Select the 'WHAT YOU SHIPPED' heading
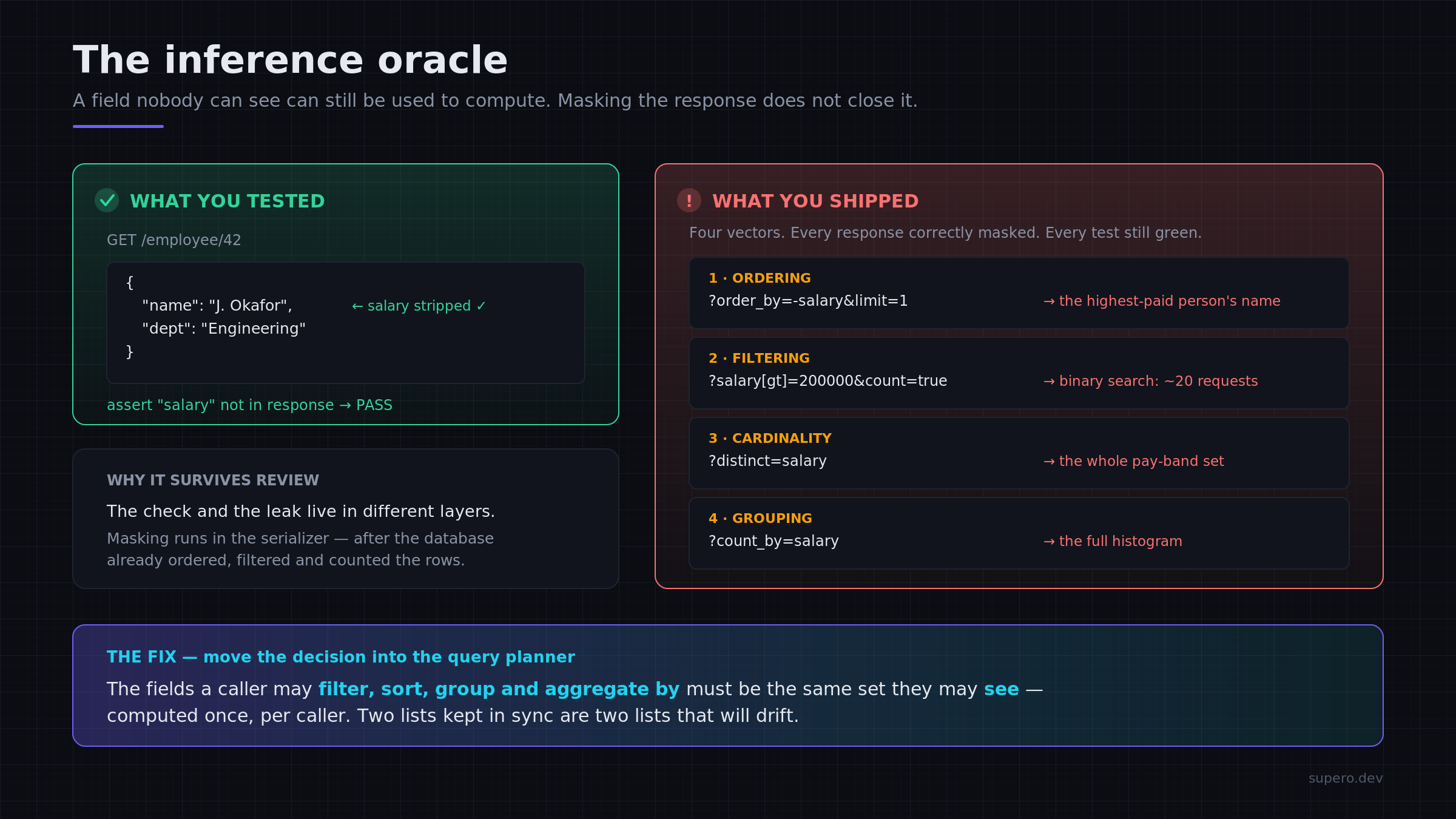Image resolution: width=1456 pixels, height=819 pixels. tap(815, 201)
